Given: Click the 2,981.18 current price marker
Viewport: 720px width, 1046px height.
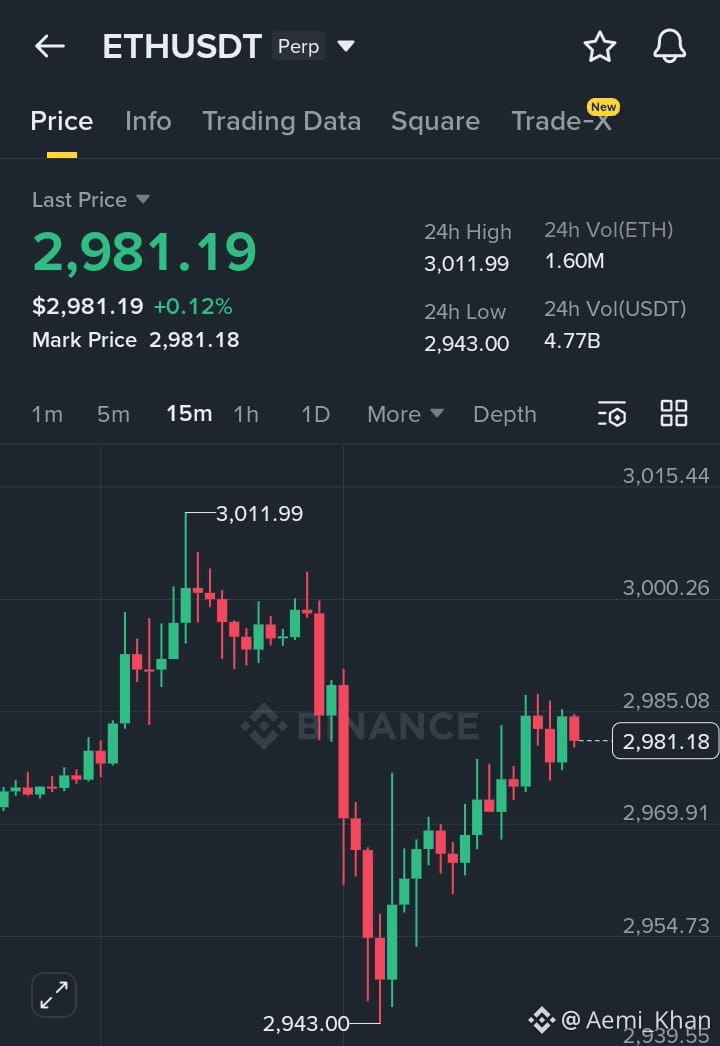Looking at the screenshot, I should 665,741.
